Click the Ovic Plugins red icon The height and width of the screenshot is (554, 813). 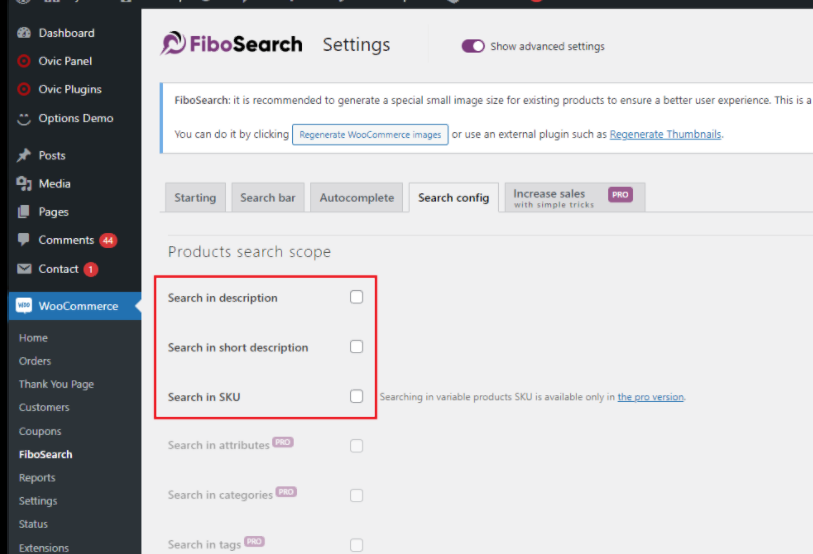tap(24, 89)
